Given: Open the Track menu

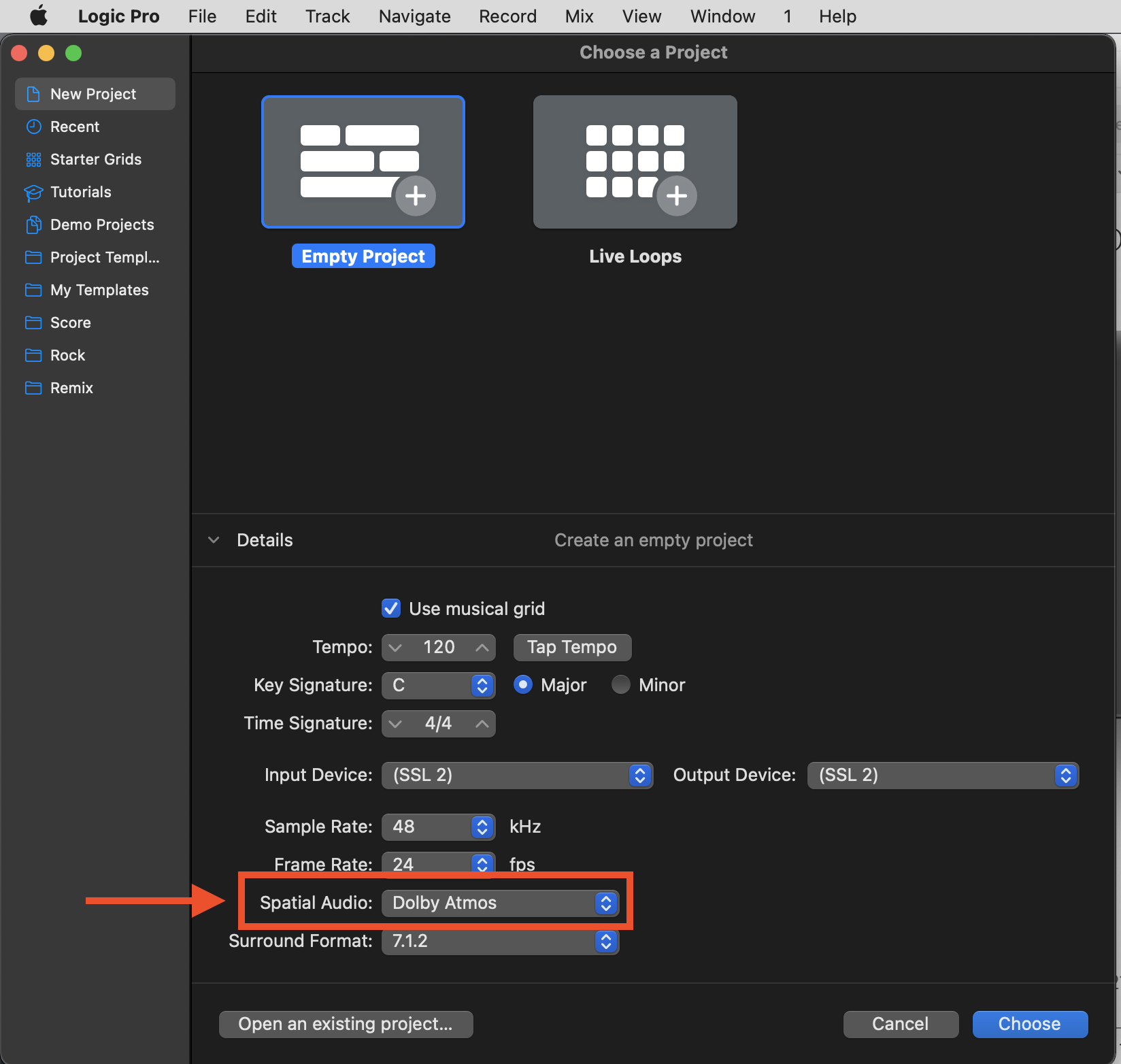Looking at the screenshot, I should 328,16.
